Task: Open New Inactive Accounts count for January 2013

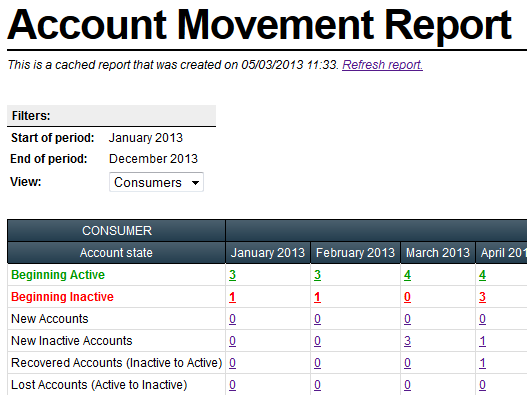Action: 232,341
